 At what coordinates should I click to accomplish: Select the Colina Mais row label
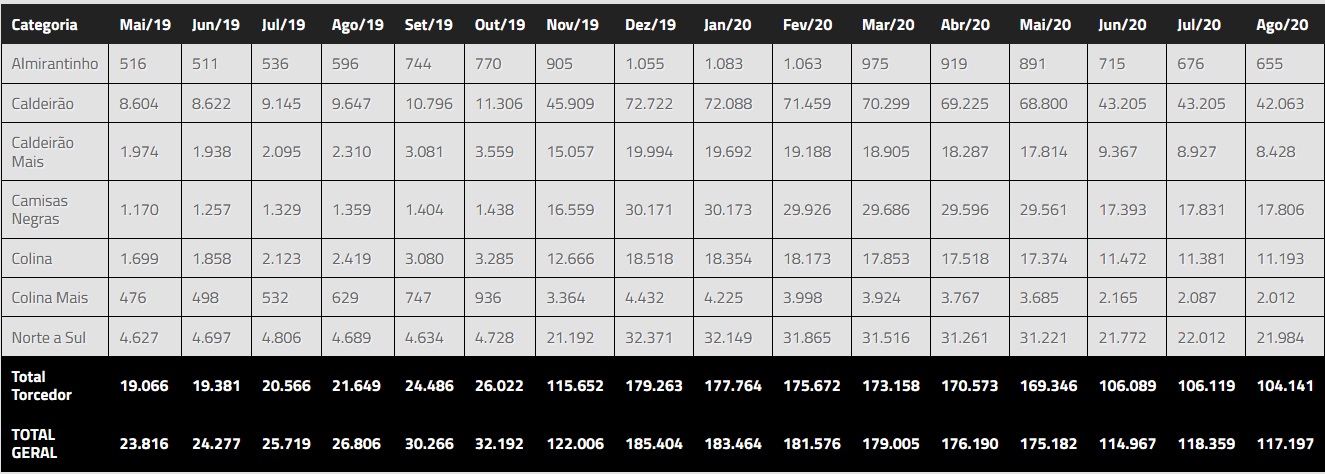click(50, 298)
